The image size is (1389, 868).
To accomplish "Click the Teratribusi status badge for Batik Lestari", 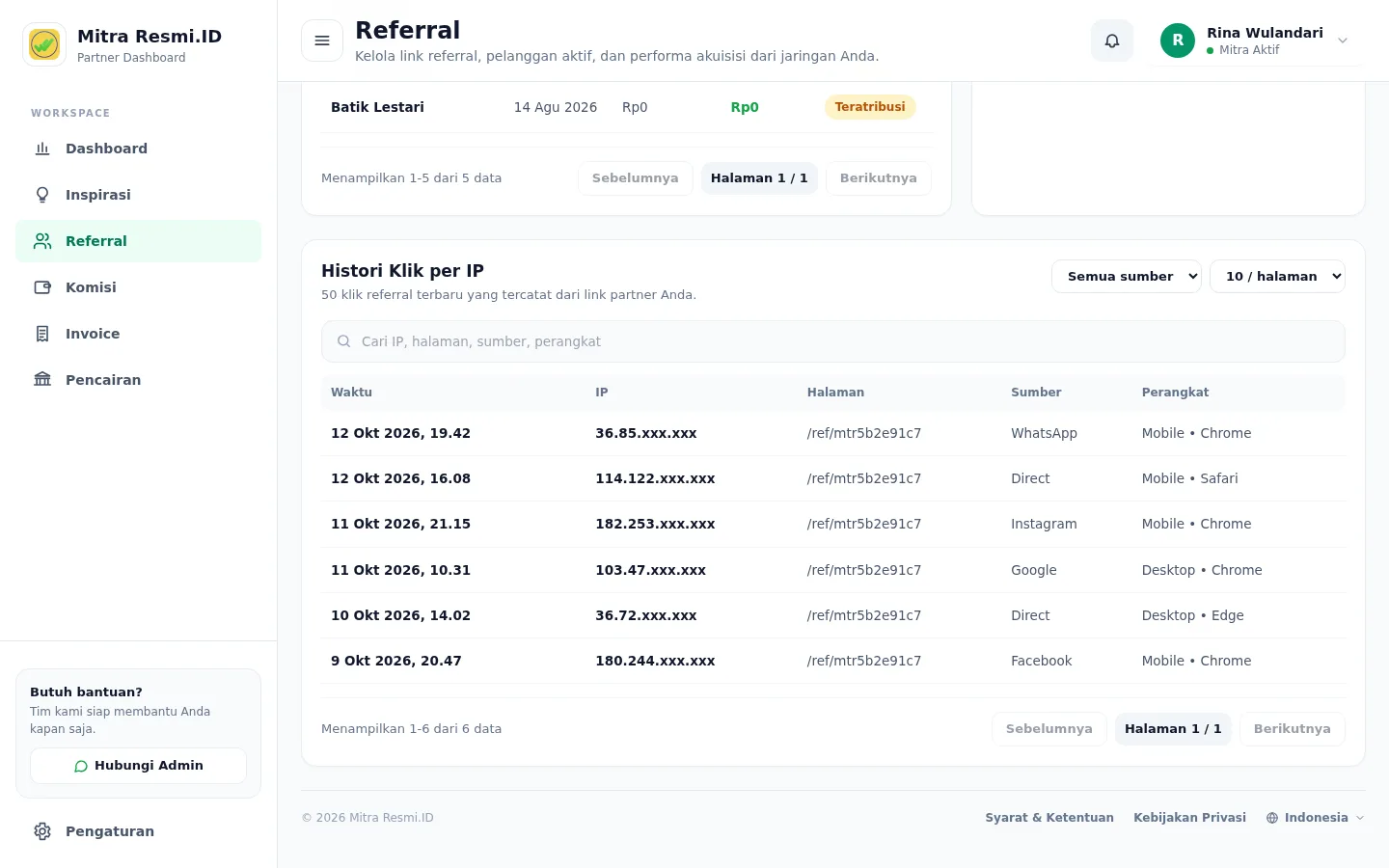I will (x=870, y=107).
